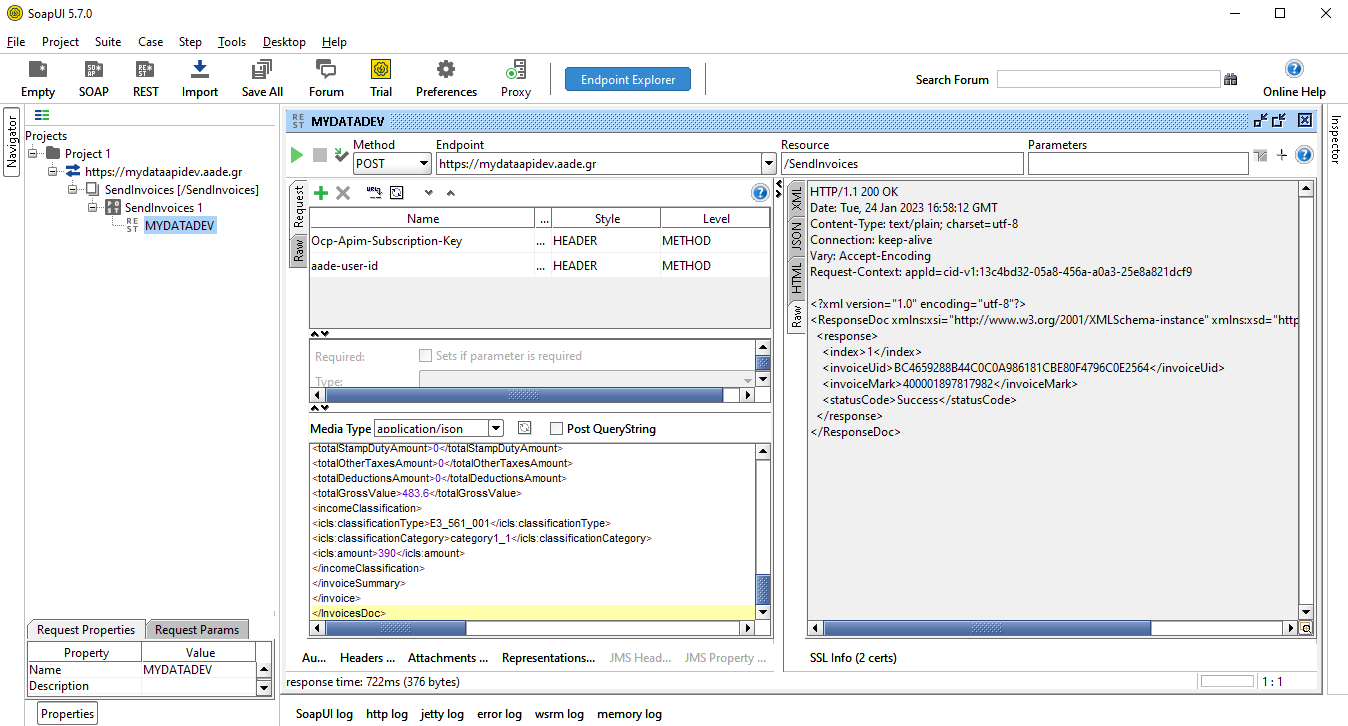Open the Media Type dropdown arrow

tap(497, 428)
